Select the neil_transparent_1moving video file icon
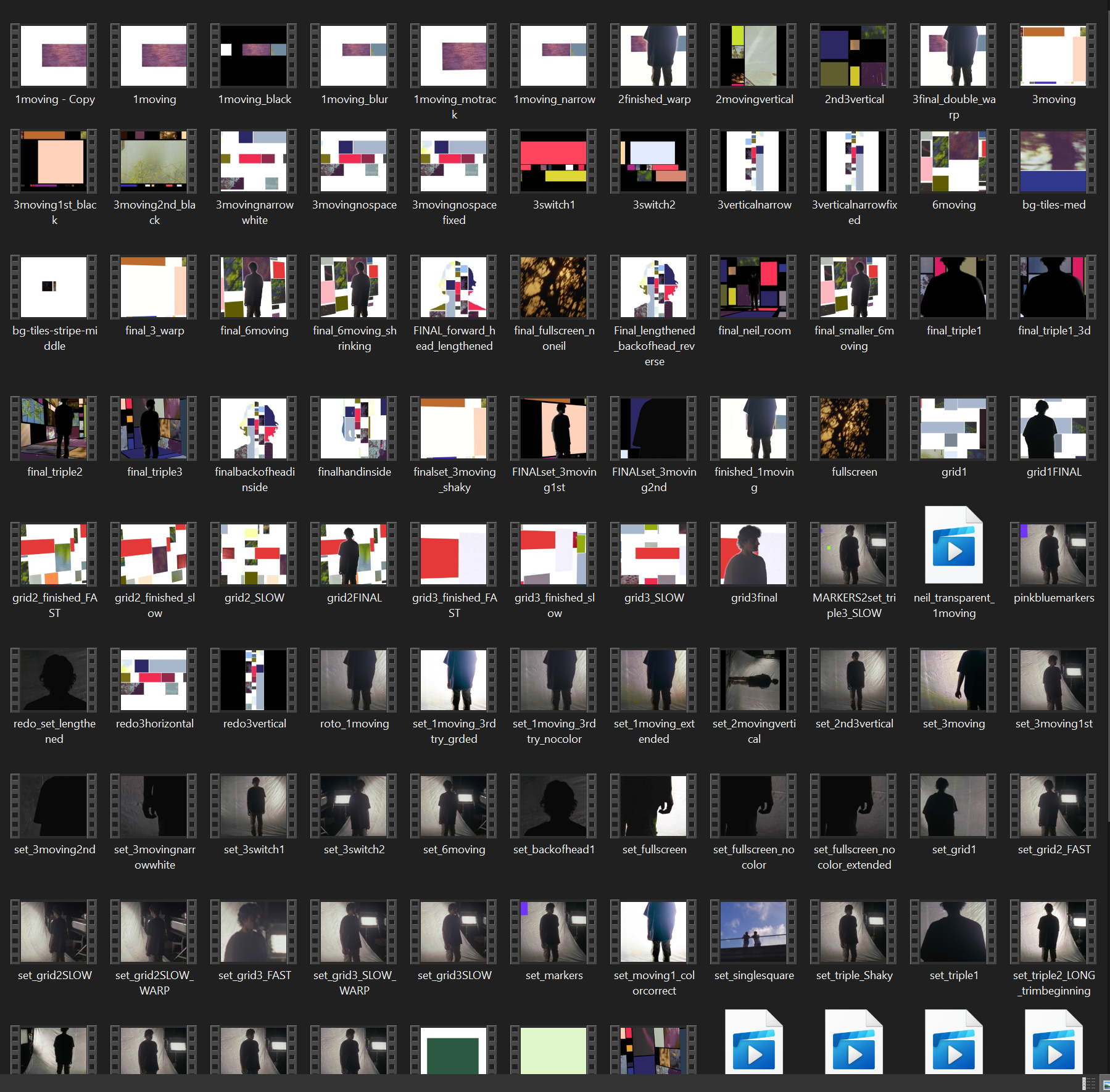Viewport: 1110px width, 1092px height. coord(954,545)
